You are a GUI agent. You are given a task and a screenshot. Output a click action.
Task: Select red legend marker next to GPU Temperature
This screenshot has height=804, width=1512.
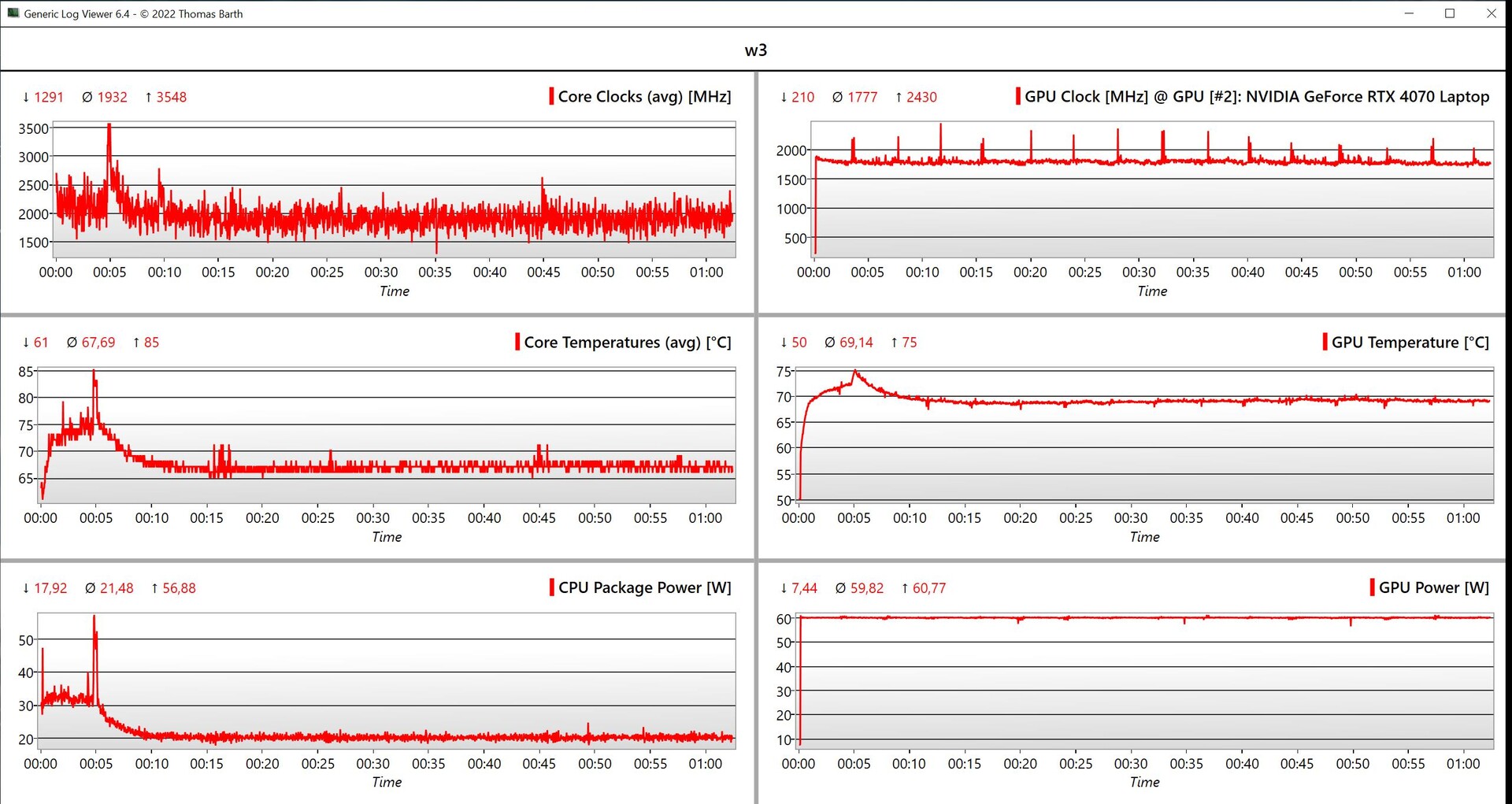tap(1325, 342)
